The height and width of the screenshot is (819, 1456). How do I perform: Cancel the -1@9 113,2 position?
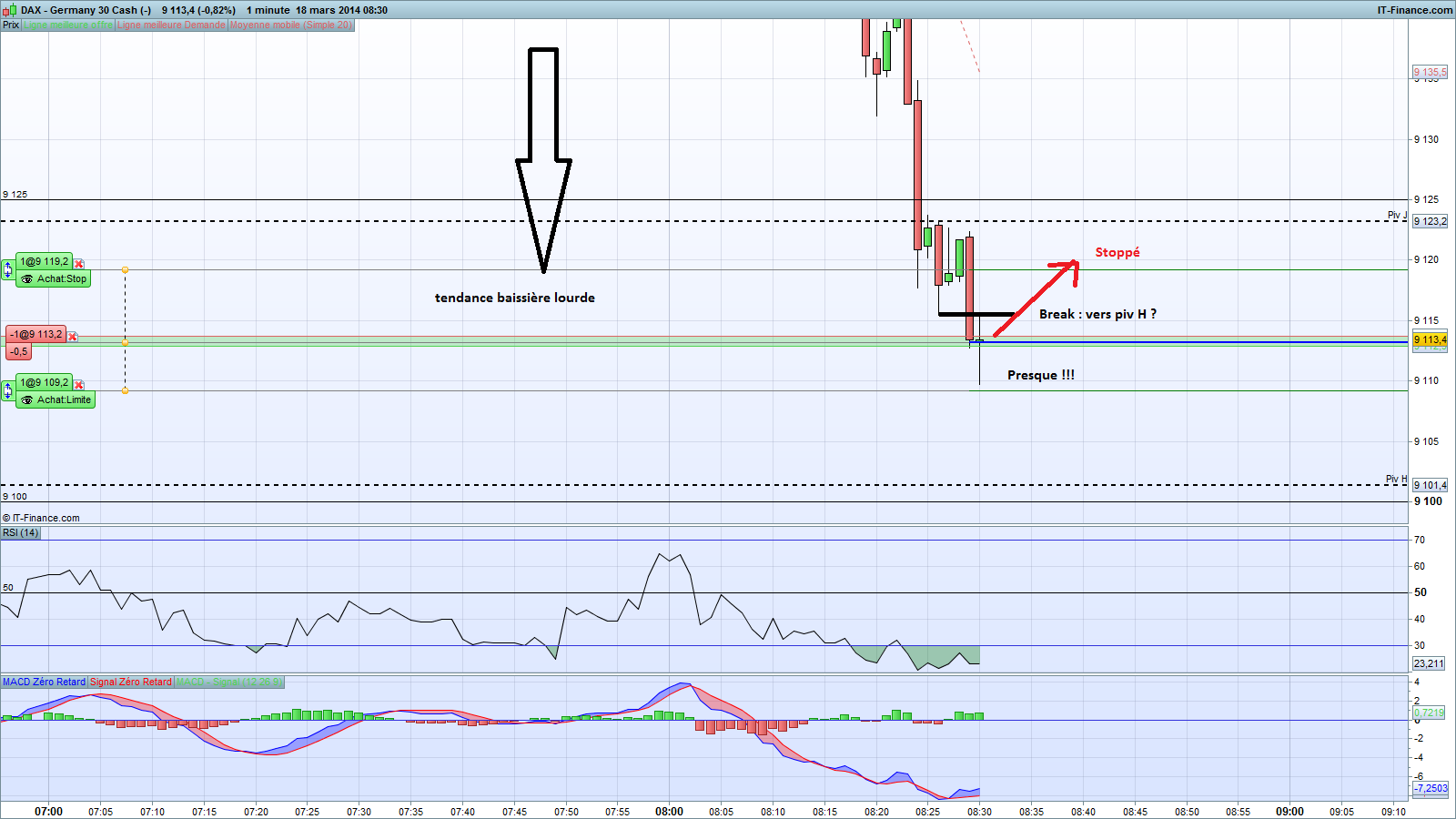[73, 337]
